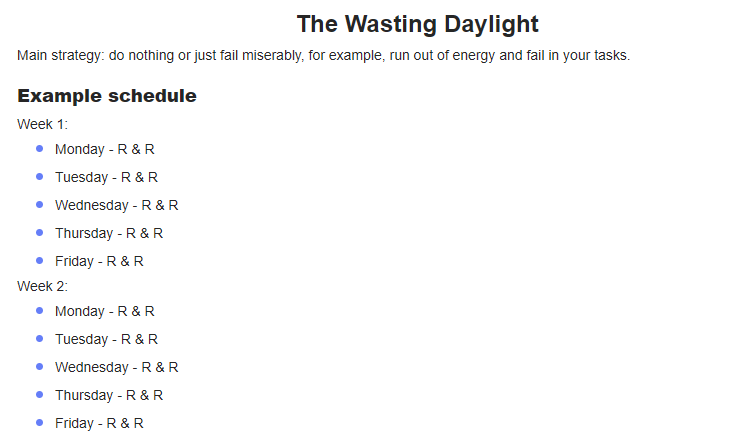Select Week 2 'Wednesday - R & R' entry
The width and height of the screenshot is (745, 448).
tap(116, 367)
